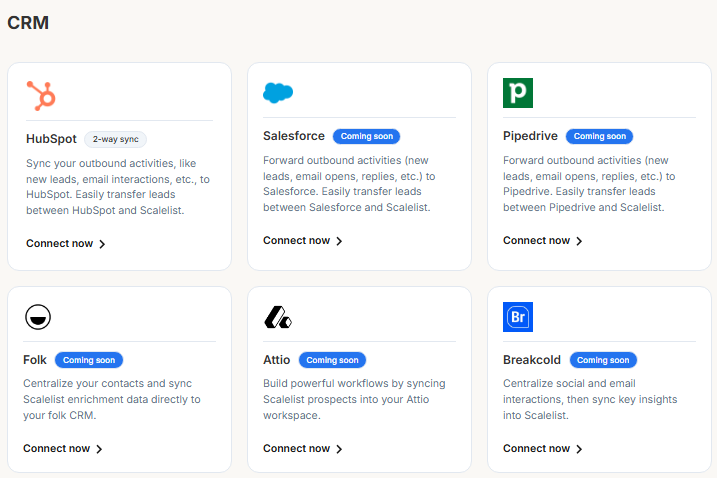Click the chevron arrow beside HubSpot Connect now

click(x=102, y=244)
